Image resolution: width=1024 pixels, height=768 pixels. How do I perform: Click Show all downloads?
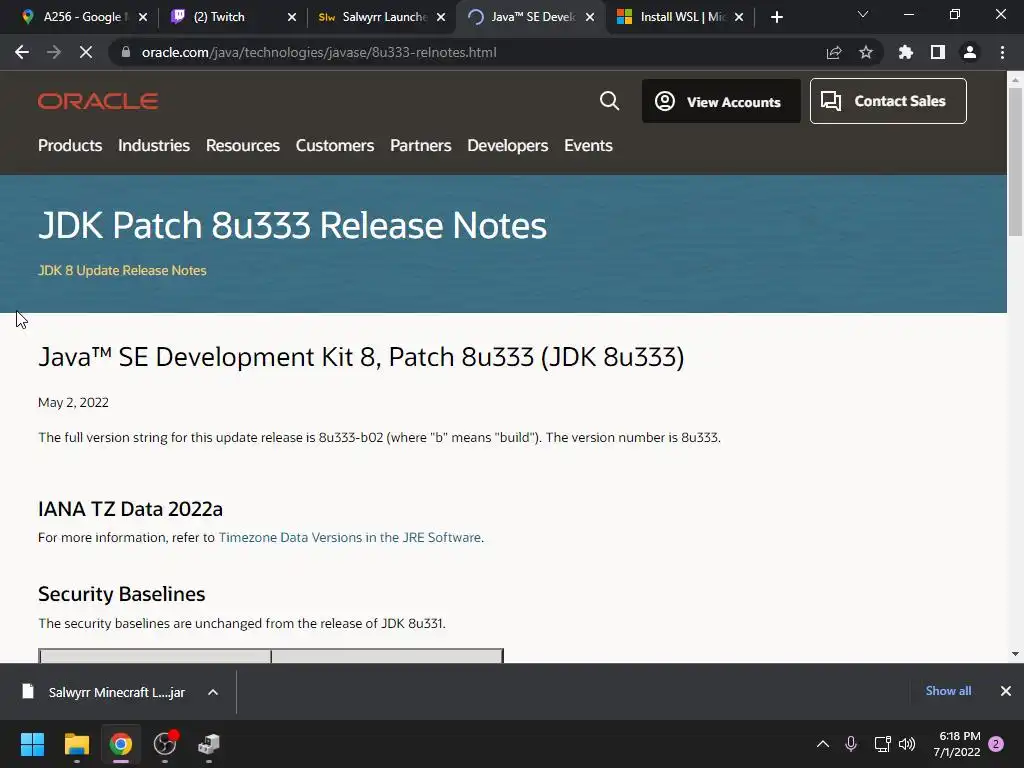(x=948, y=691)
